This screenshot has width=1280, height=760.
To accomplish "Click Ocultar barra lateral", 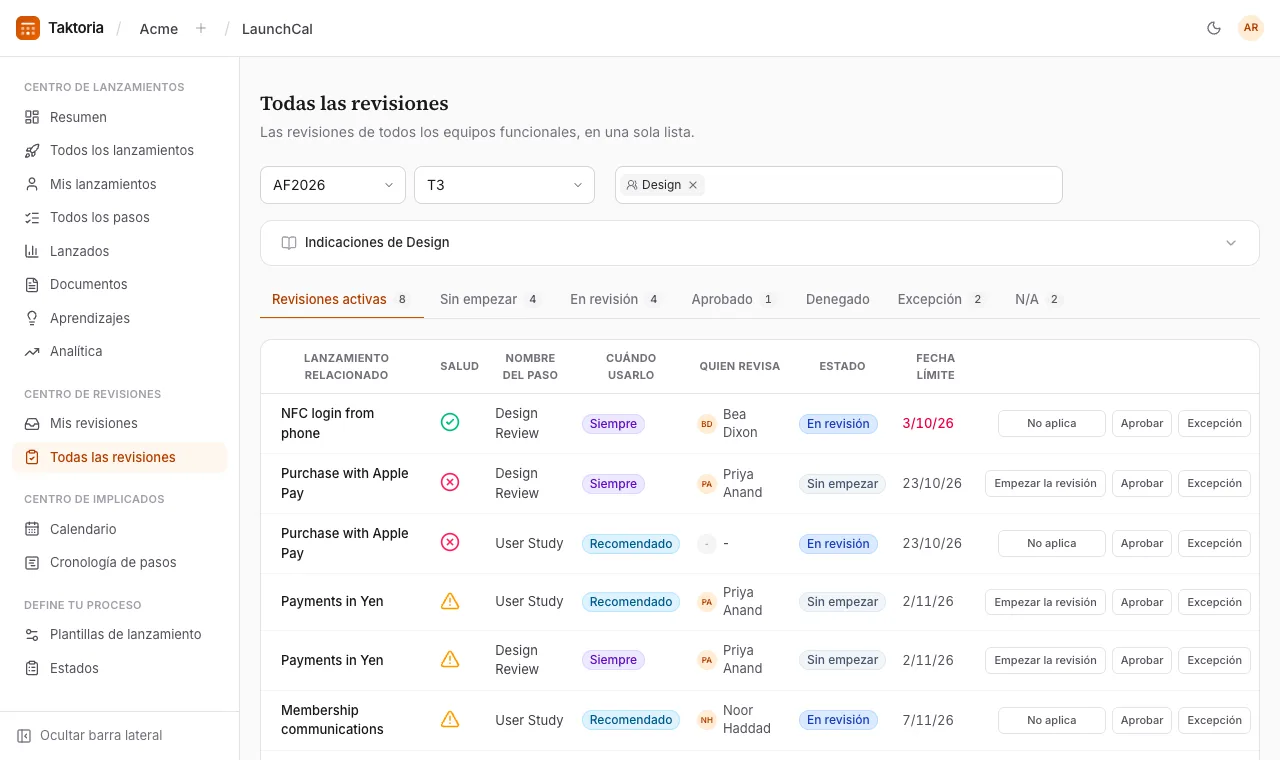I will point(90,735).
